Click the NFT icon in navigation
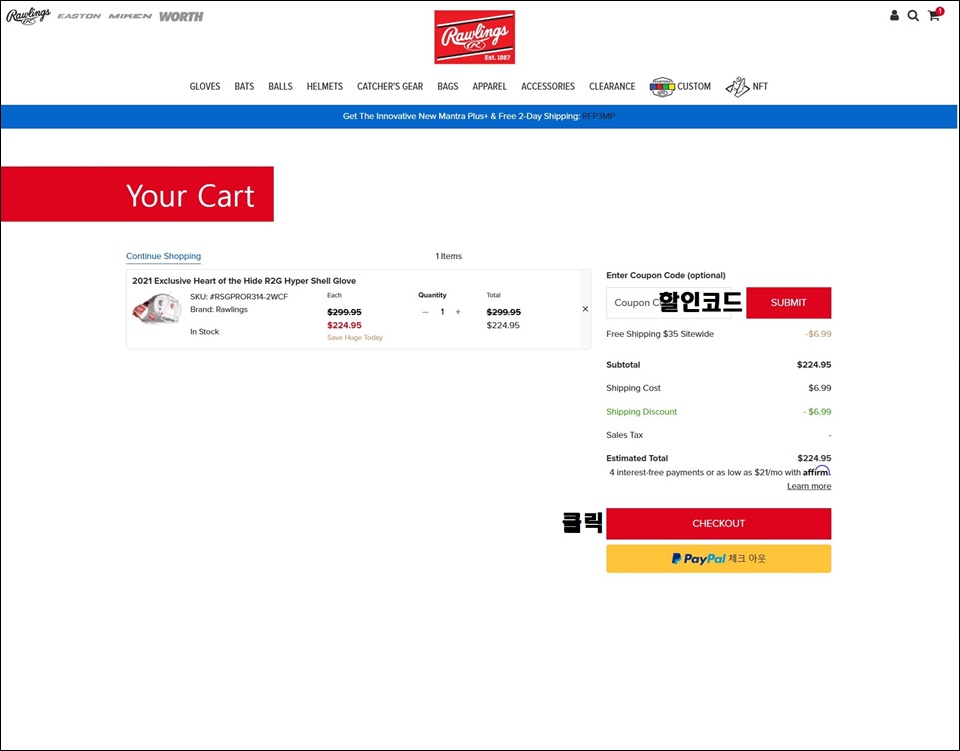 (x=738, y=87)
